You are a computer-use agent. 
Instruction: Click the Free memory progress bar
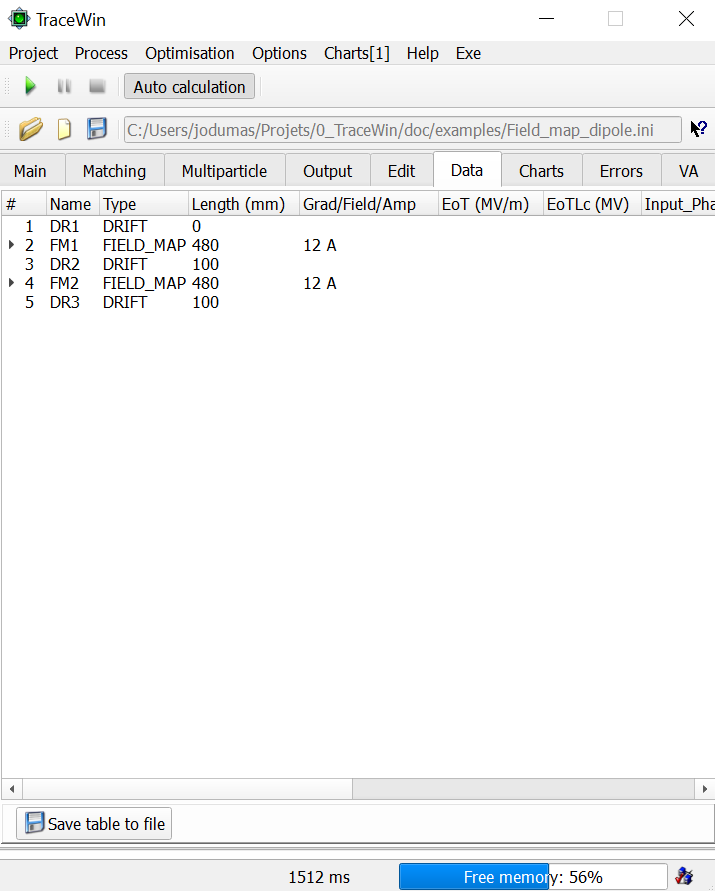(533, 877)
